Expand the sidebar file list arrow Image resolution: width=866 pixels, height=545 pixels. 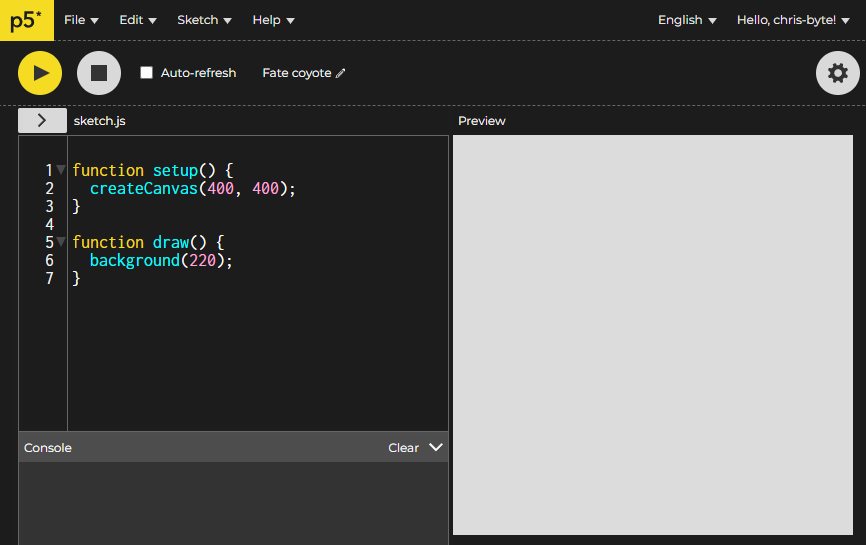click(x=42, y=120)
